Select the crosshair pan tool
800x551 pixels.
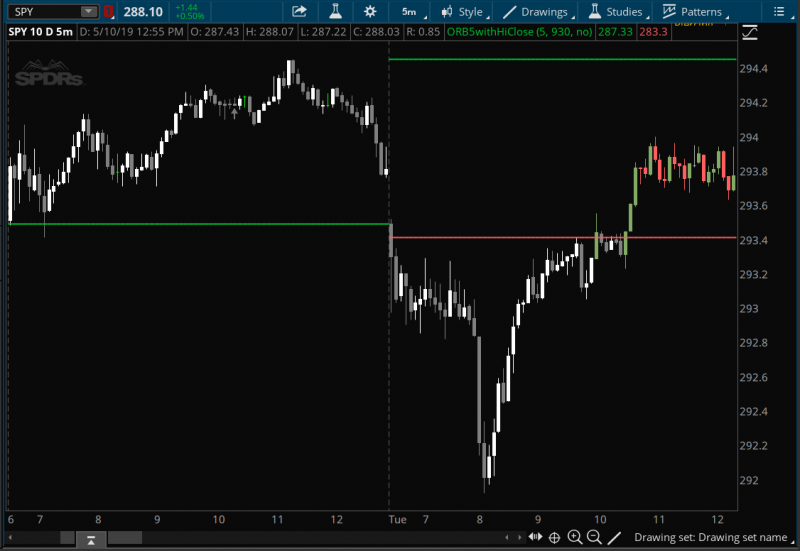[x=555, y=538]
